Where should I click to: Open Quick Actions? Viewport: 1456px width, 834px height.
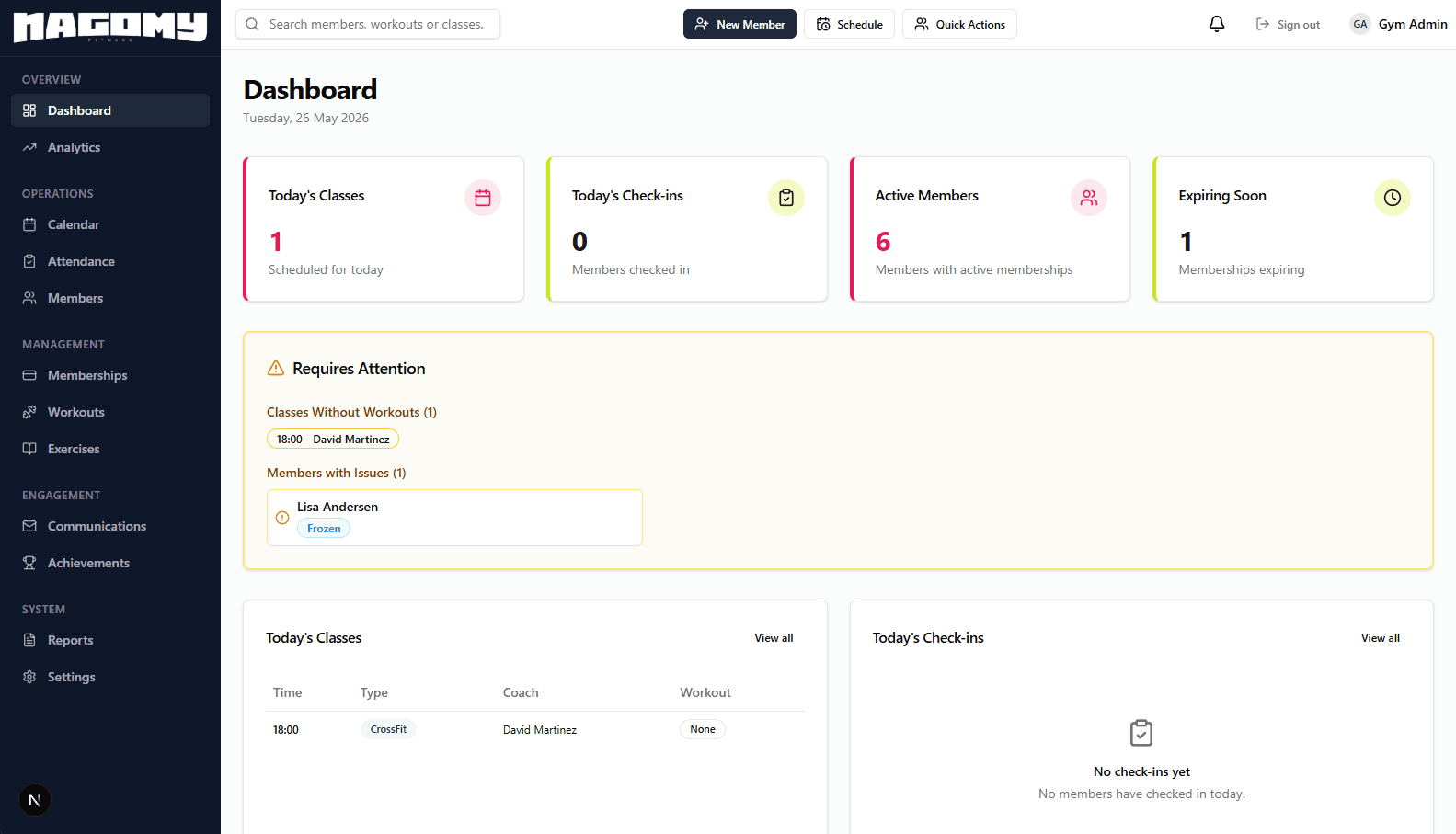[959, 24]
